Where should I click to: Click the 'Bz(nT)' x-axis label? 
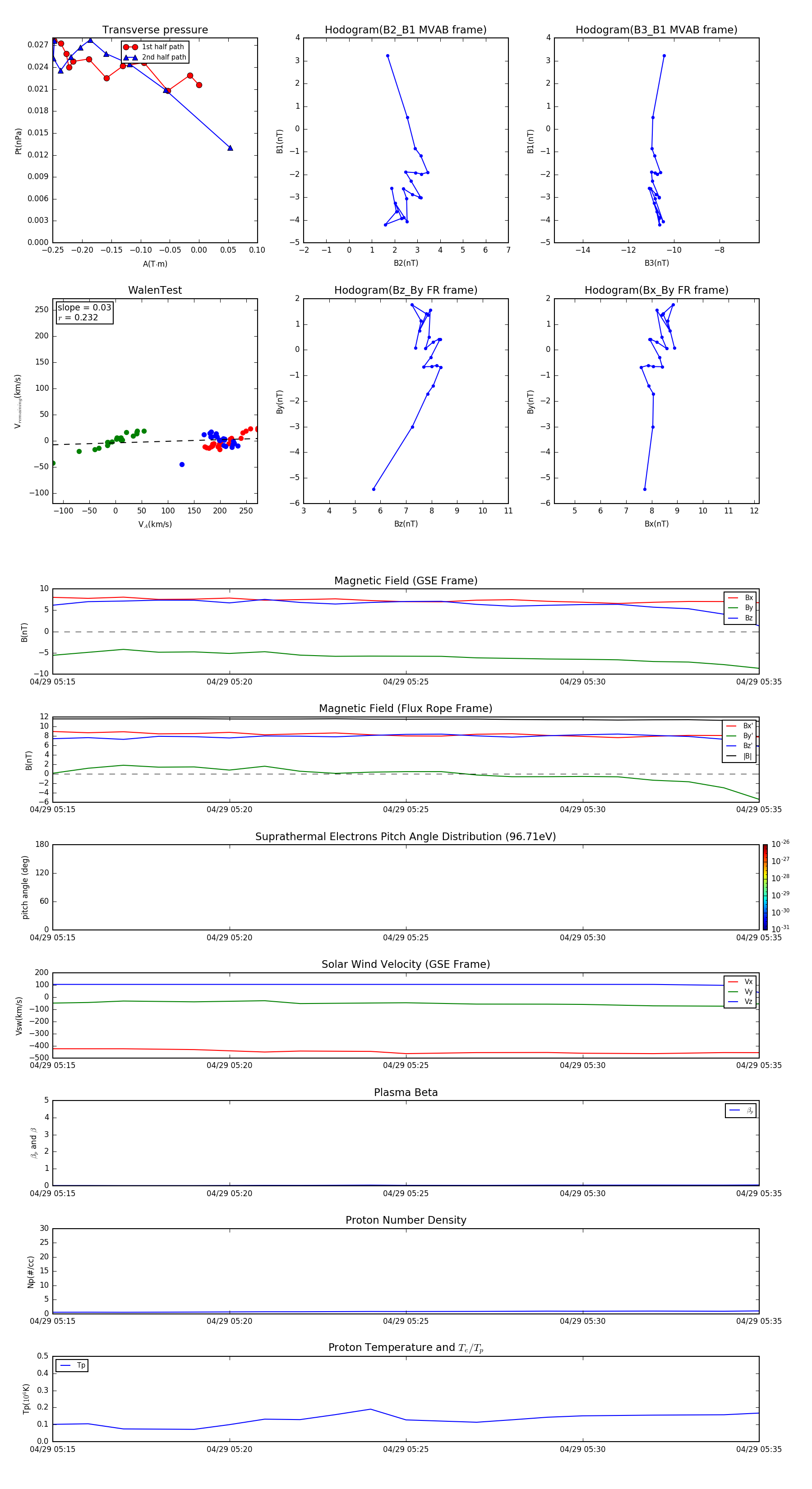coord(406,524)
